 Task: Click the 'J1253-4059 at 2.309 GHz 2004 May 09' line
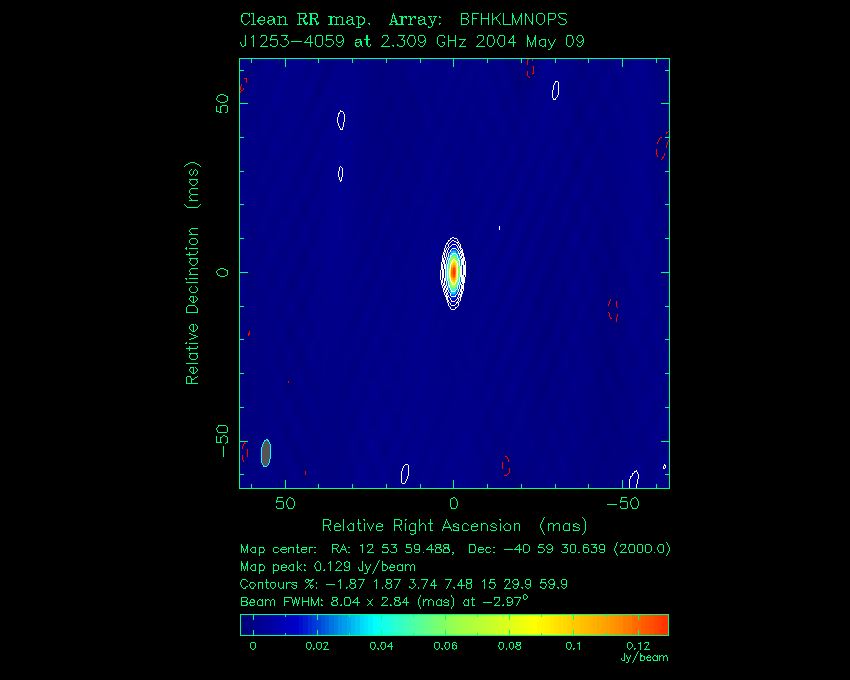412,42
